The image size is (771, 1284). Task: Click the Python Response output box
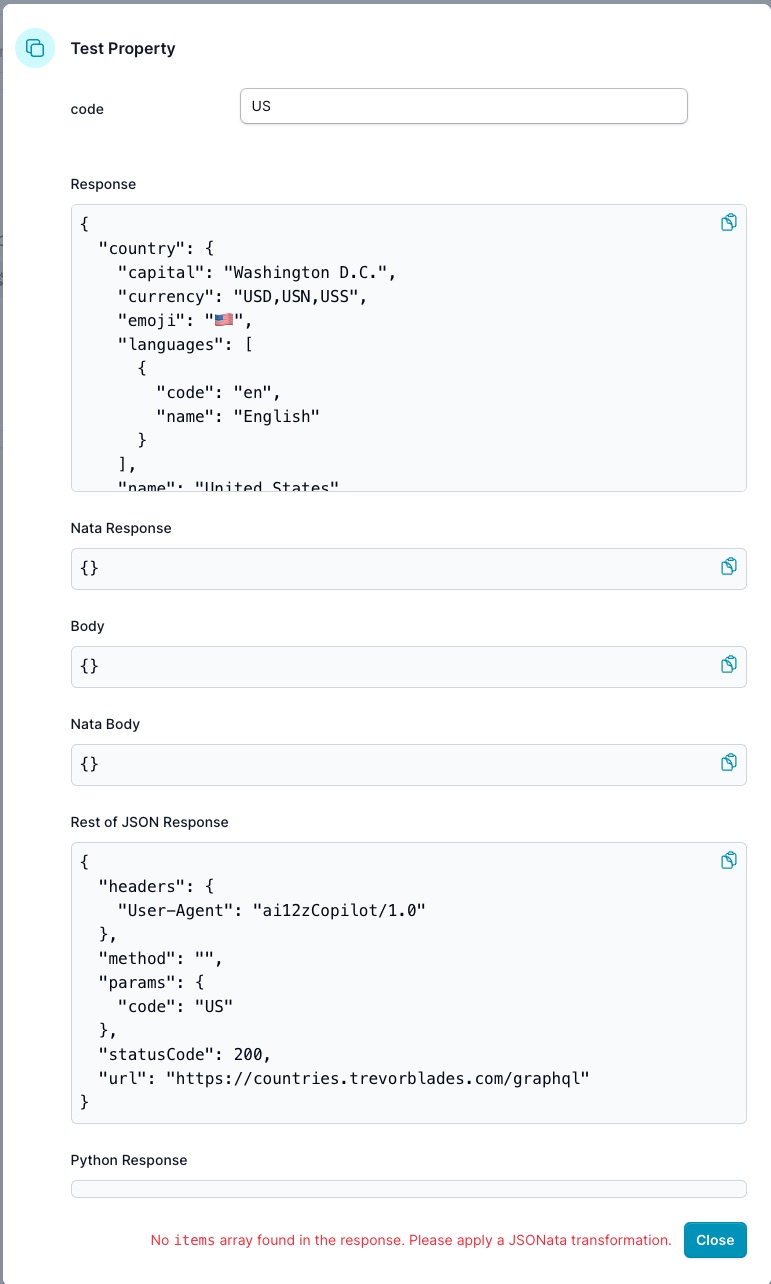408,1188
